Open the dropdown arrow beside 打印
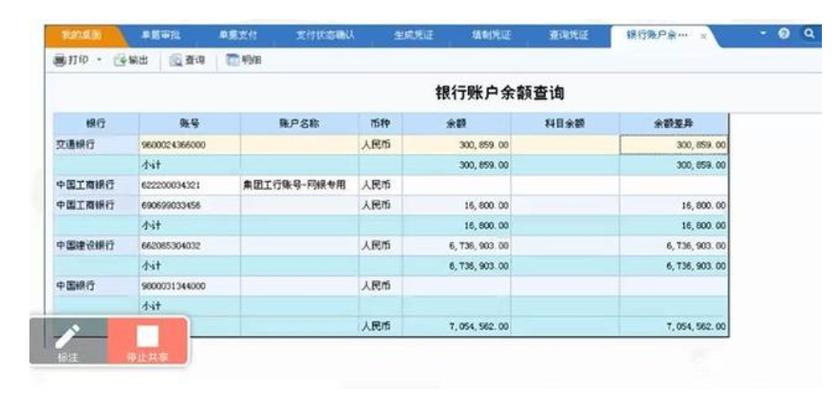838x395 pixels. (99, 60)
